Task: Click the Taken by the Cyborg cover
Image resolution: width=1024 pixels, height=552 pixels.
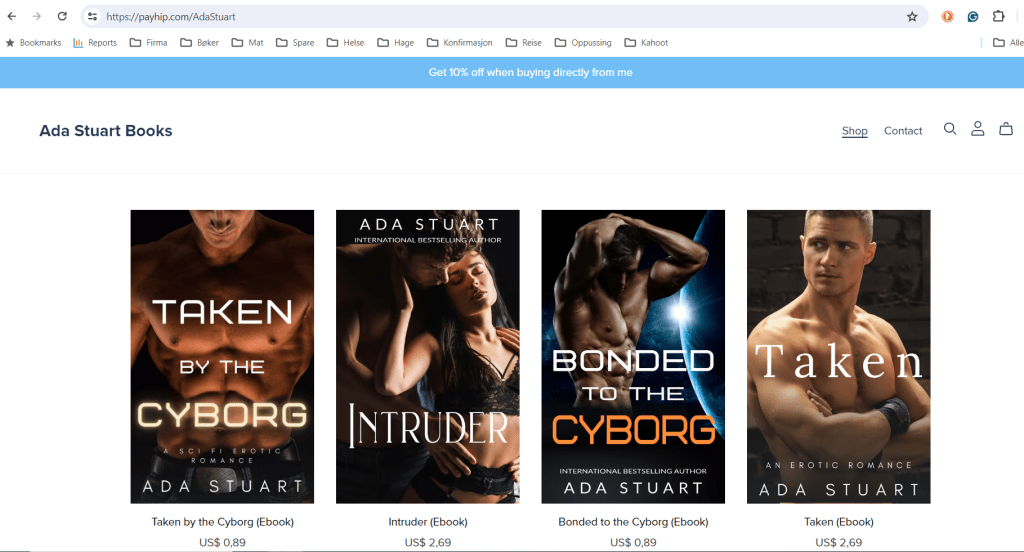Action: pyautogui.click(x=222, y=356)
